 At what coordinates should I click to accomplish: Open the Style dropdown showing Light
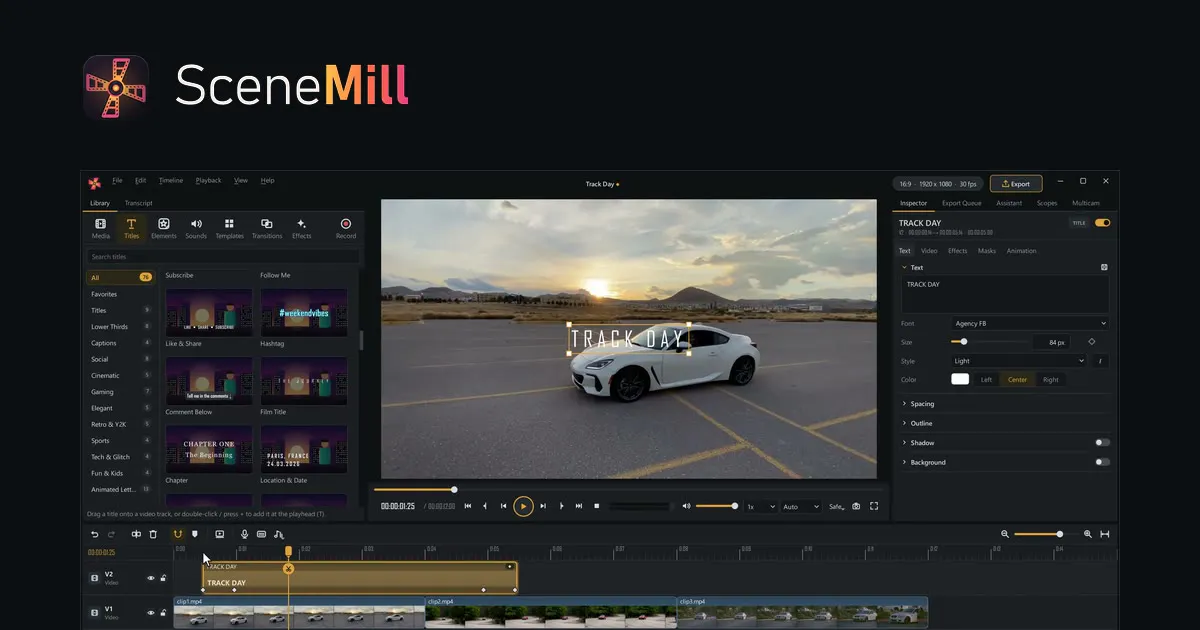pos(1018,361)
